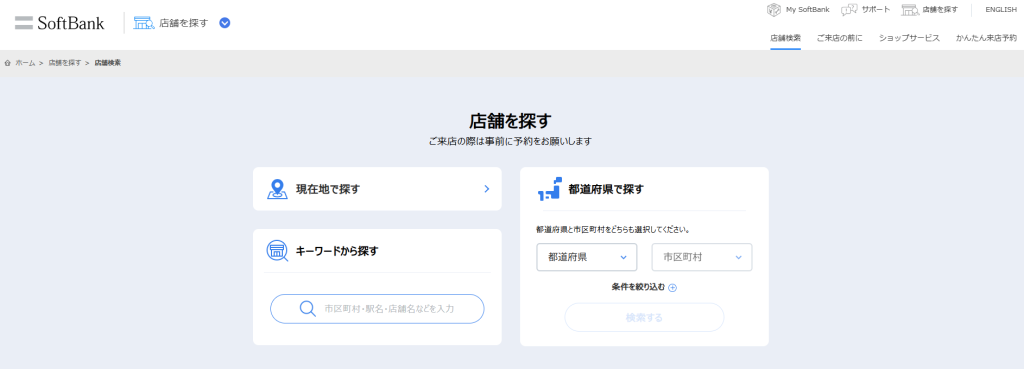
Task: Click the キーワードから探す heading
Action: point(337,251)
